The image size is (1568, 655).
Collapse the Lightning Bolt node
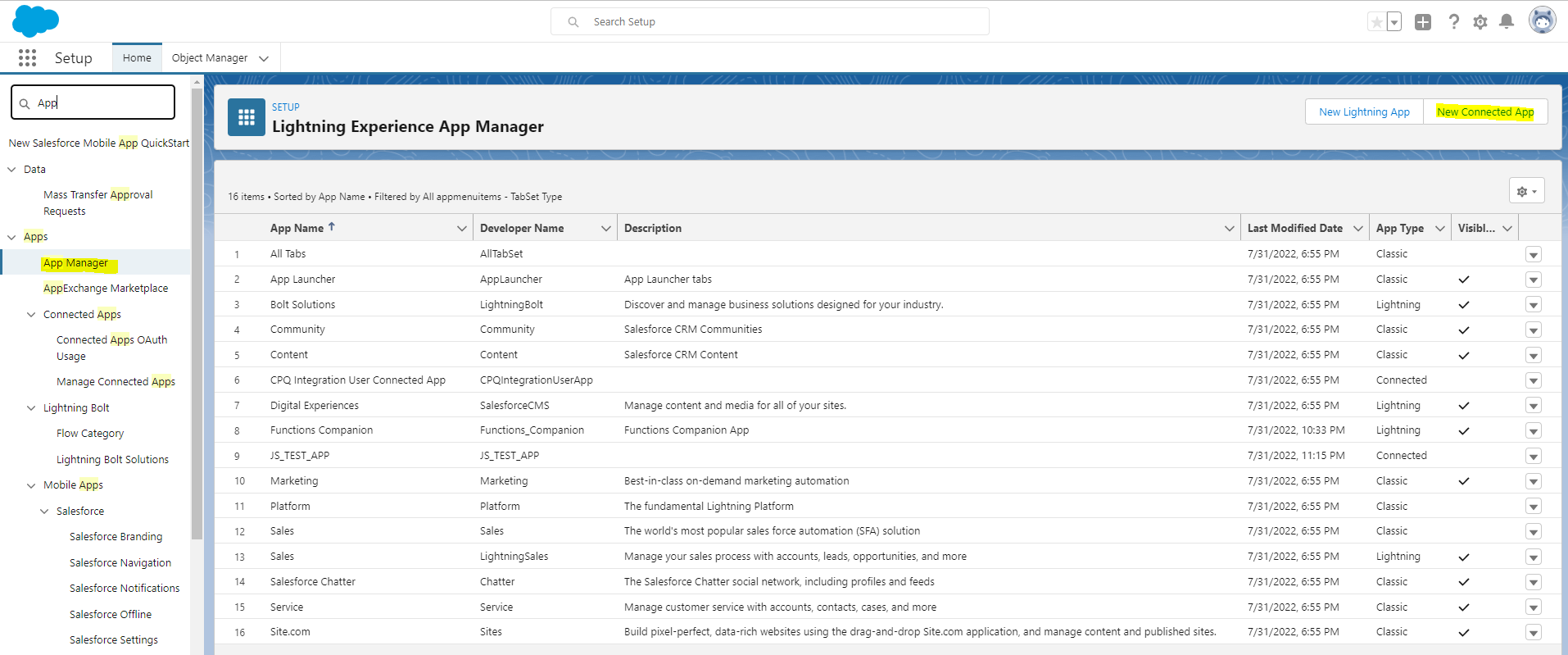[x=31, y=408]
